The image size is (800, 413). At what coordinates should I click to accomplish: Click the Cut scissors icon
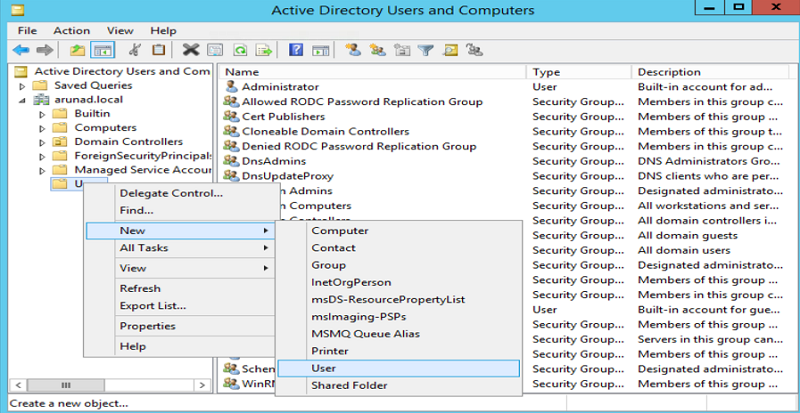pyautogui.click(x=134, y=50)
